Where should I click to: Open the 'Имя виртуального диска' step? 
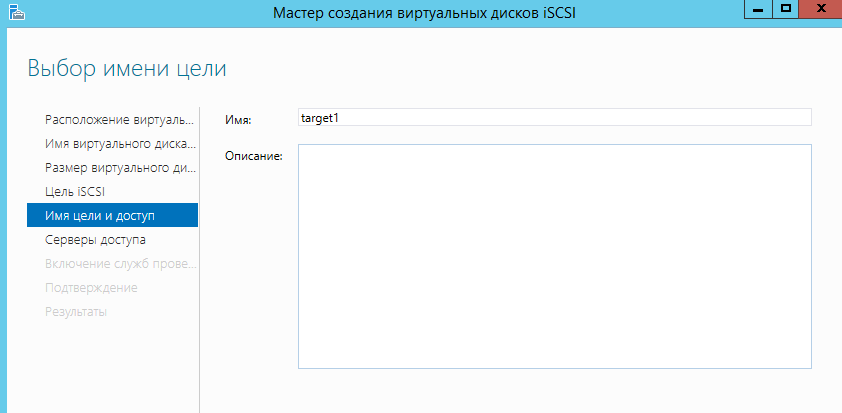(118, 143)
